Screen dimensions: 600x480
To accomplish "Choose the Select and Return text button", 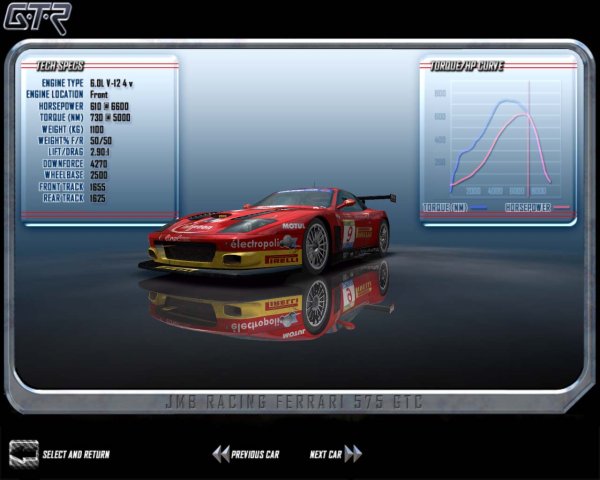I will [76, 455].
